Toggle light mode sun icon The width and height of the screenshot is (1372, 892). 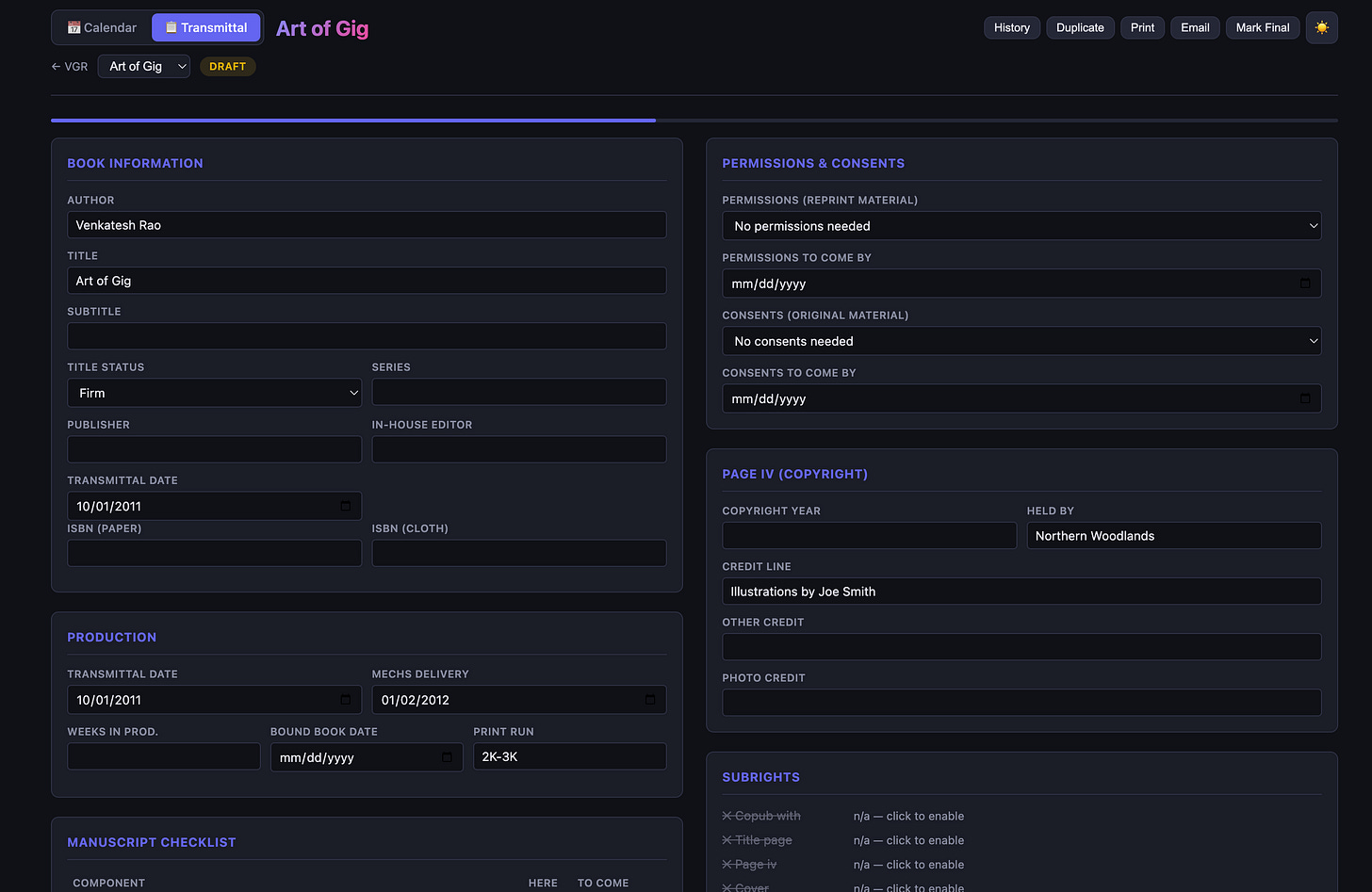click(x=1321, y=27)
